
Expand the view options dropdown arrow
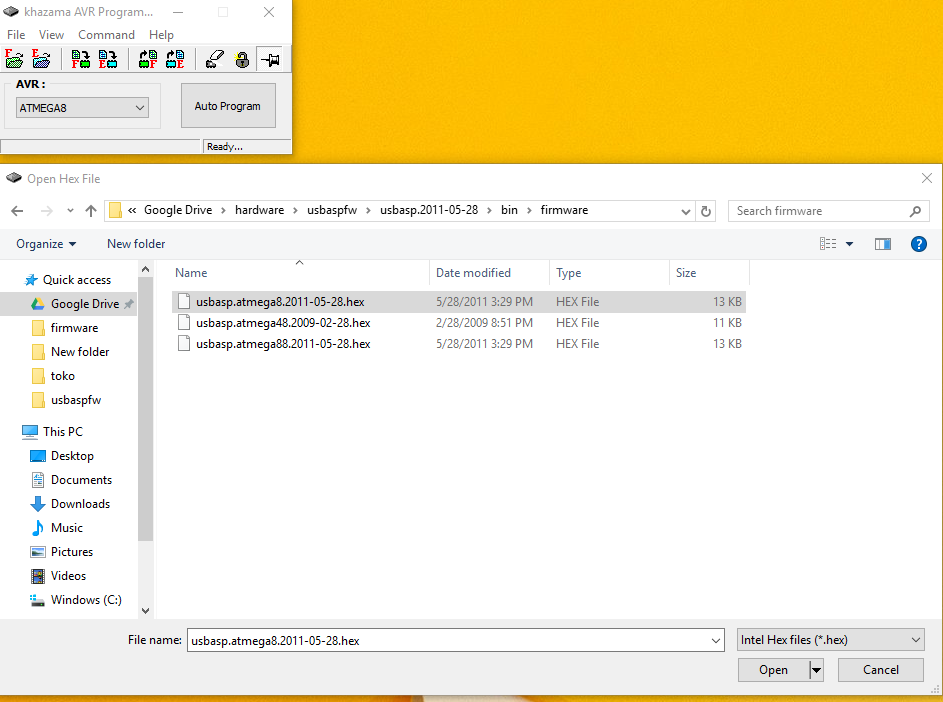pos(850,243)
